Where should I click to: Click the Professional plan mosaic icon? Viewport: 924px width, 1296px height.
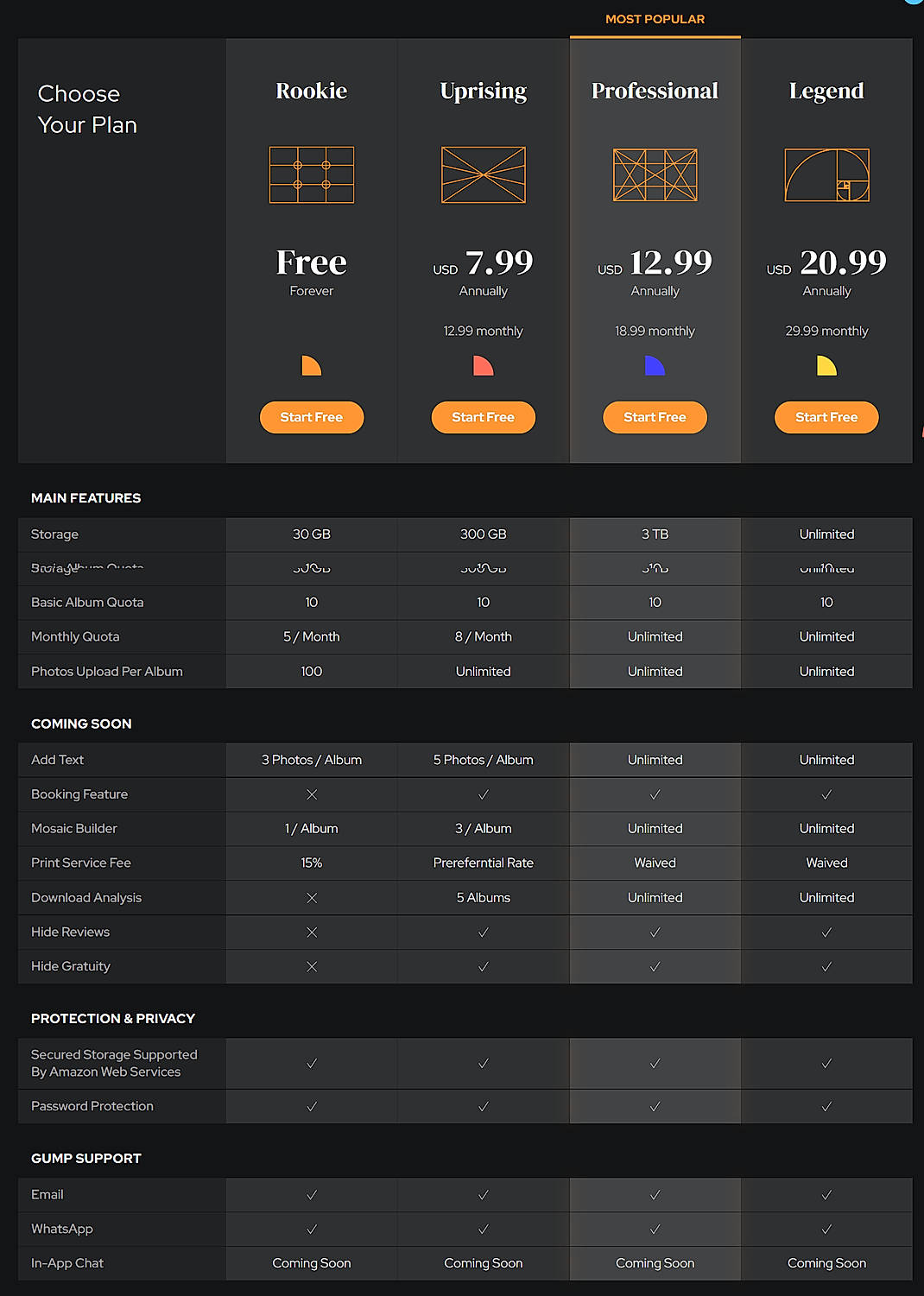coord(655,175)
